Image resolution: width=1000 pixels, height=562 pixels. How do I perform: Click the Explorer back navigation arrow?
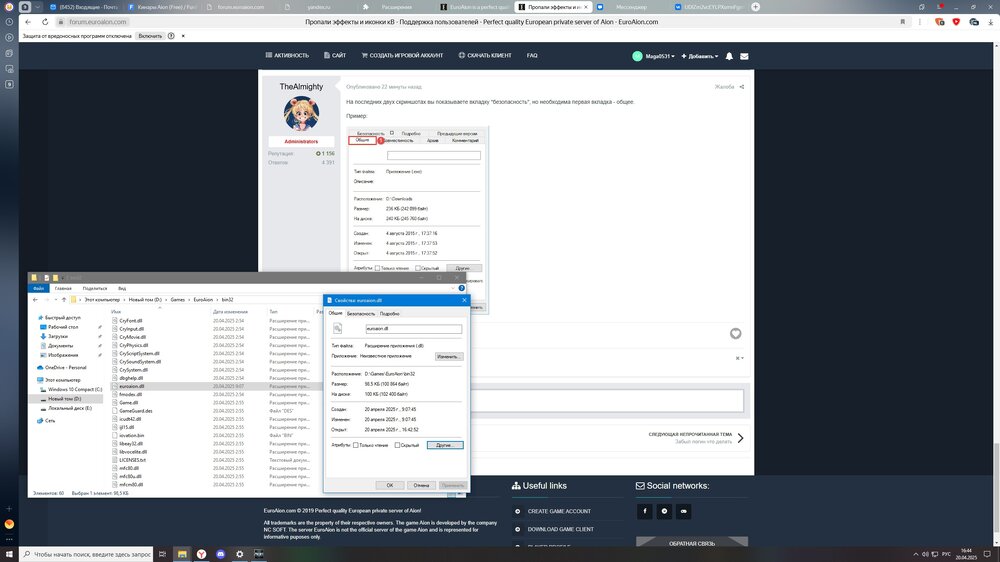(x=36, y=299)
